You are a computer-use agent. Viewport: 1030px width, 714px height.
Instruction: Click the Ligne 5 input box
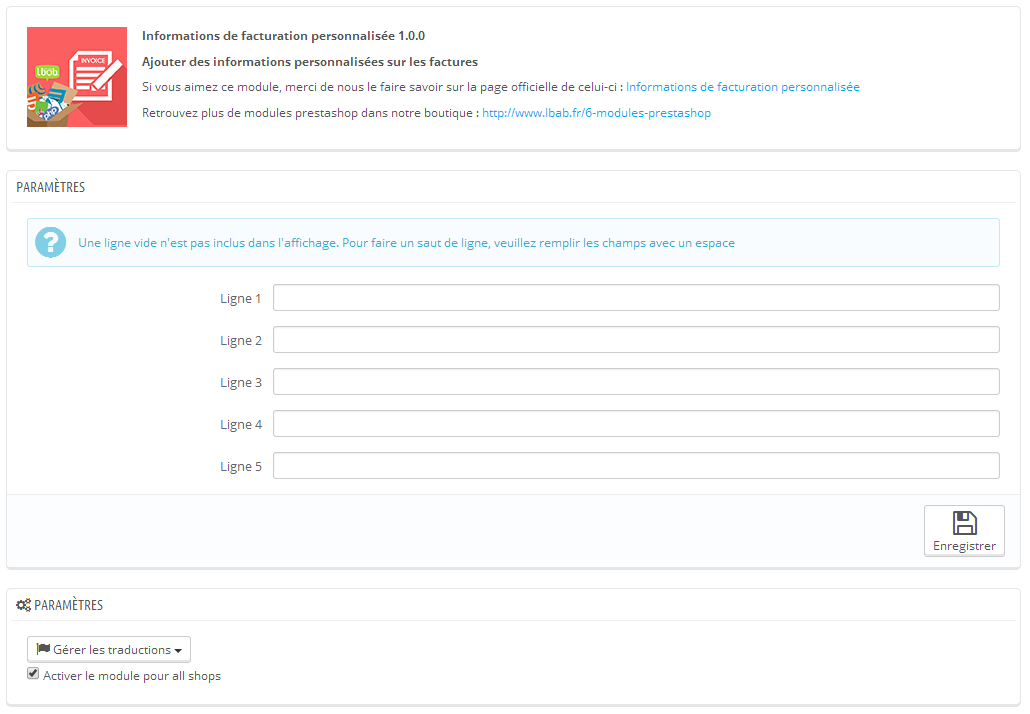click(x=636, y=466)
